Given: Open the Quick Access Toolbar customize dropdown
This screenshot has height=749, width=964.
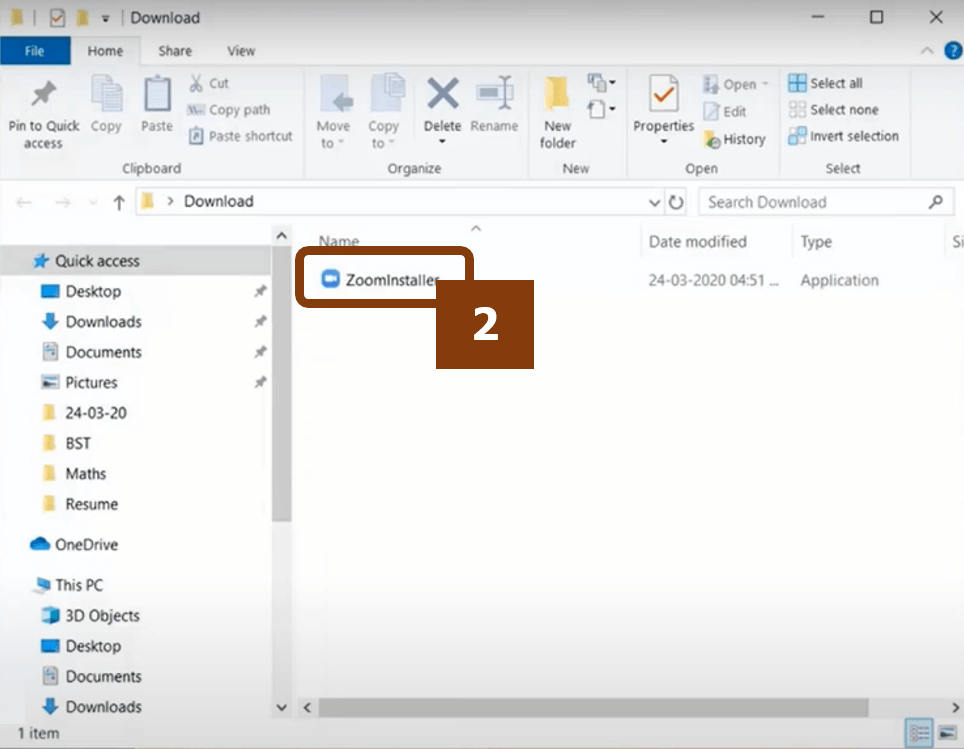Looking at the screenshot, I should tap(106, 18).
